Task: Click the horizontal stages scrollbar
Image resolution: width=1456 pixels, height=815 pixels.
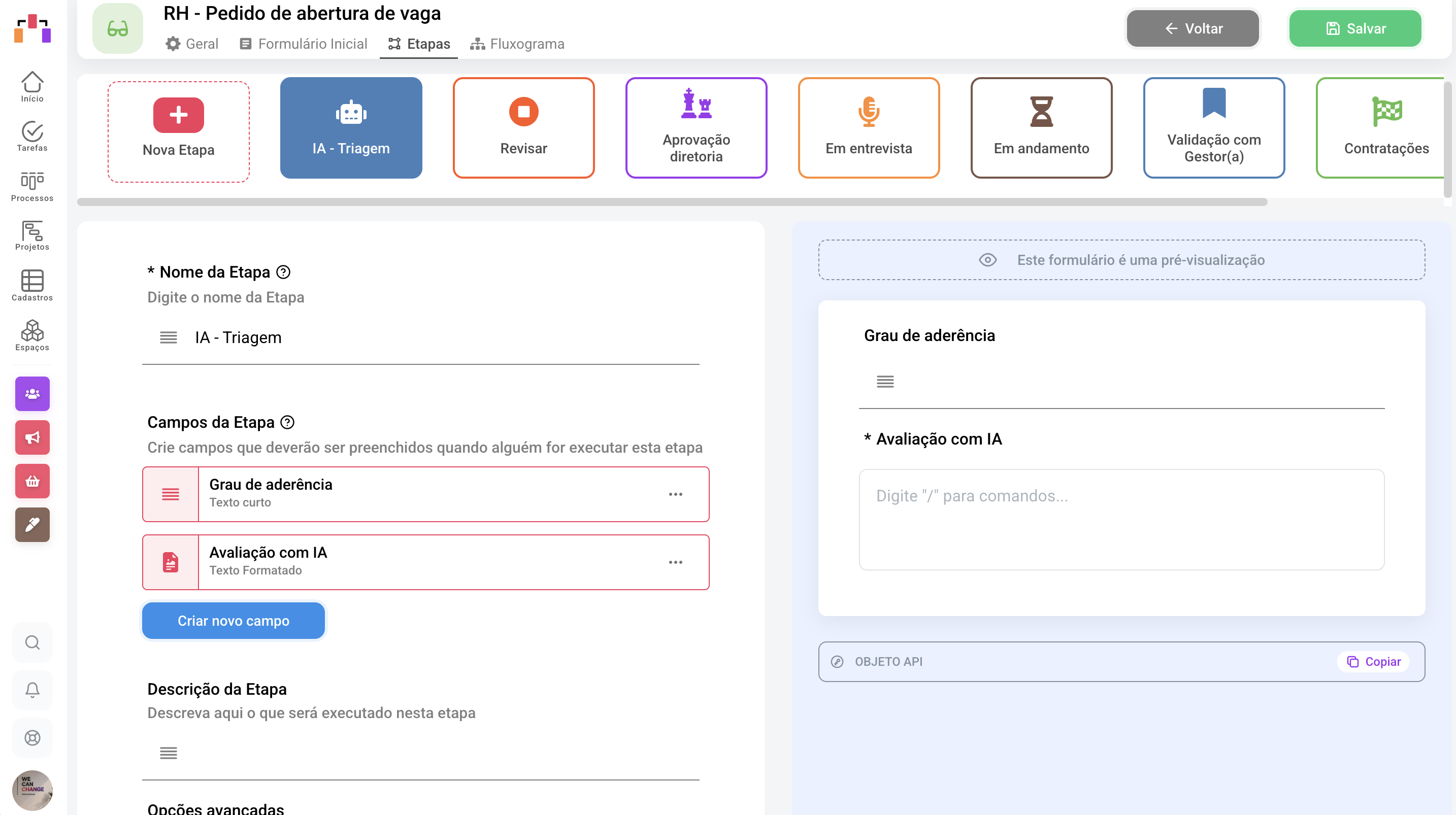Action: (672, 202)
